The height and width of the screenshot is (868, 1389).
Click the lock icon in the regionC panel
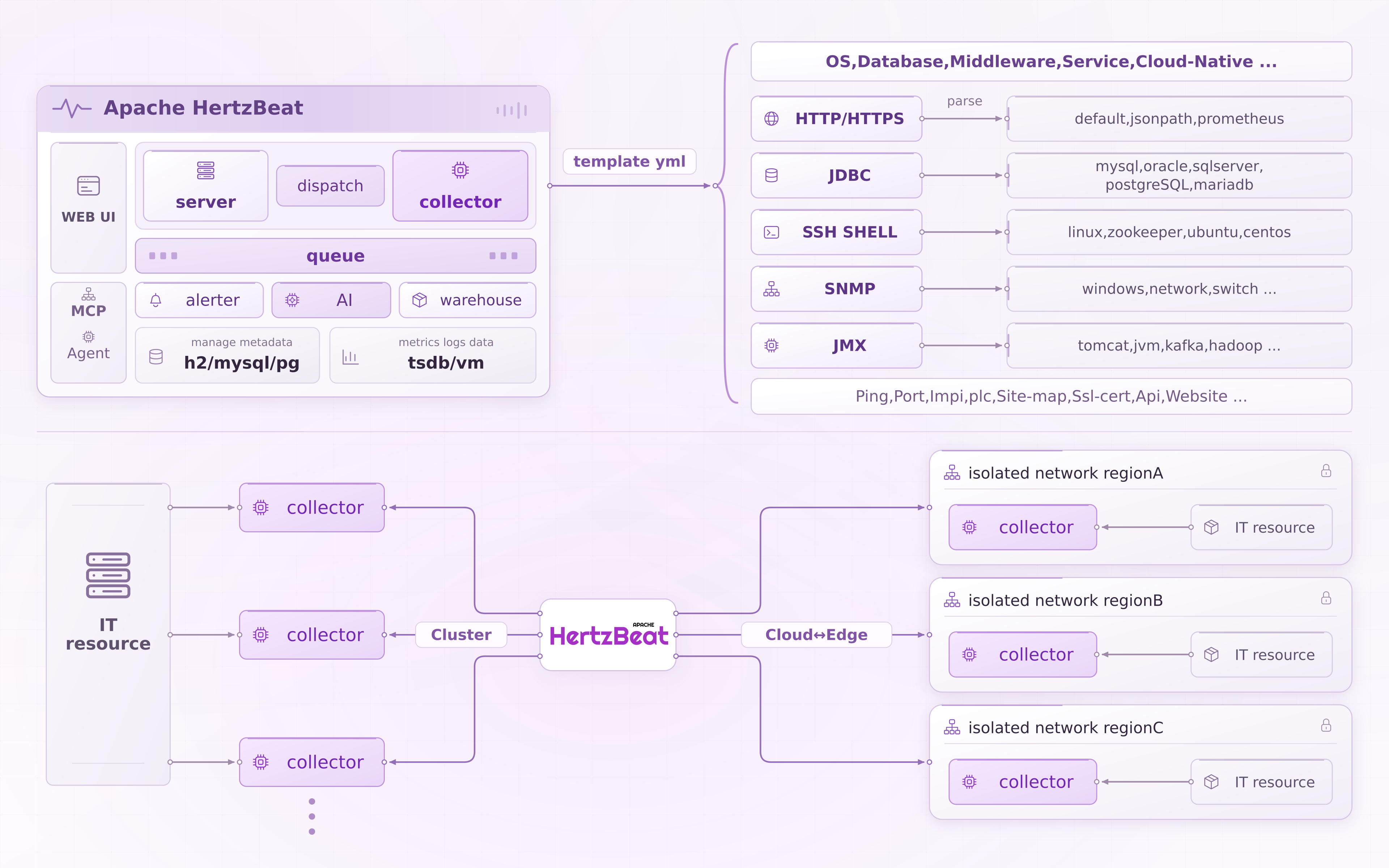tap(1326, 726)
